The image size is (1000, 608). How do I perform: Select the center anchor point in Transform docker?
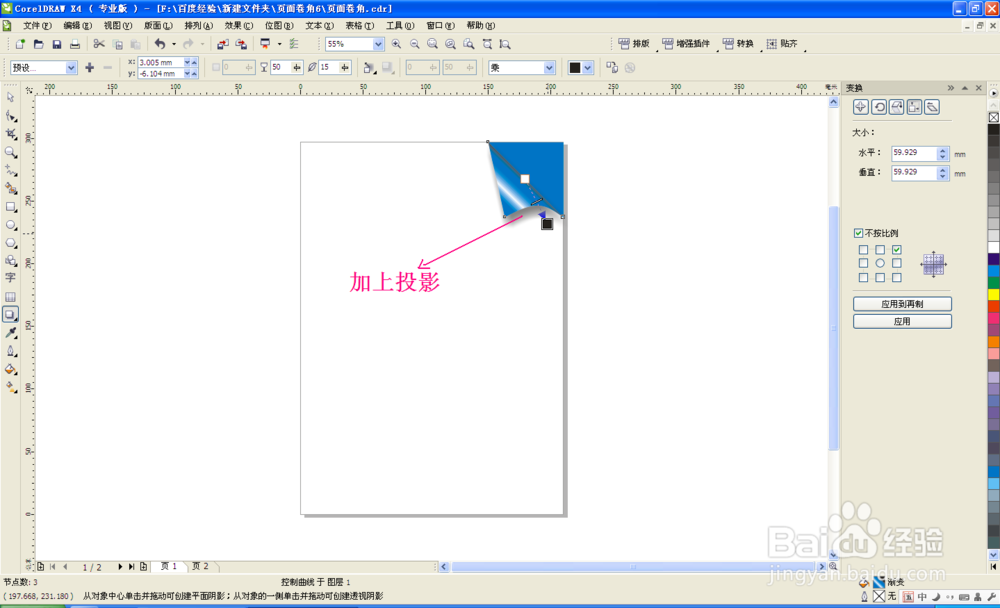coord(880,262)
